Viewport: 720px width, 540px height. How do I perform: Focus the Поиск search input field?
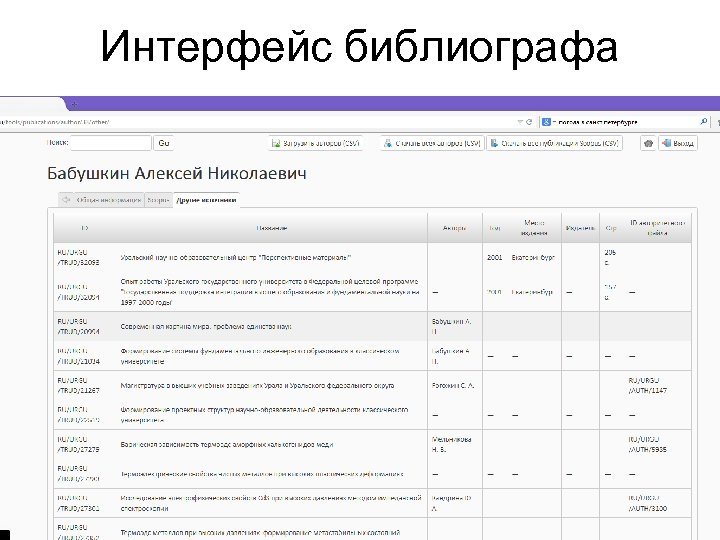(111, 143)
